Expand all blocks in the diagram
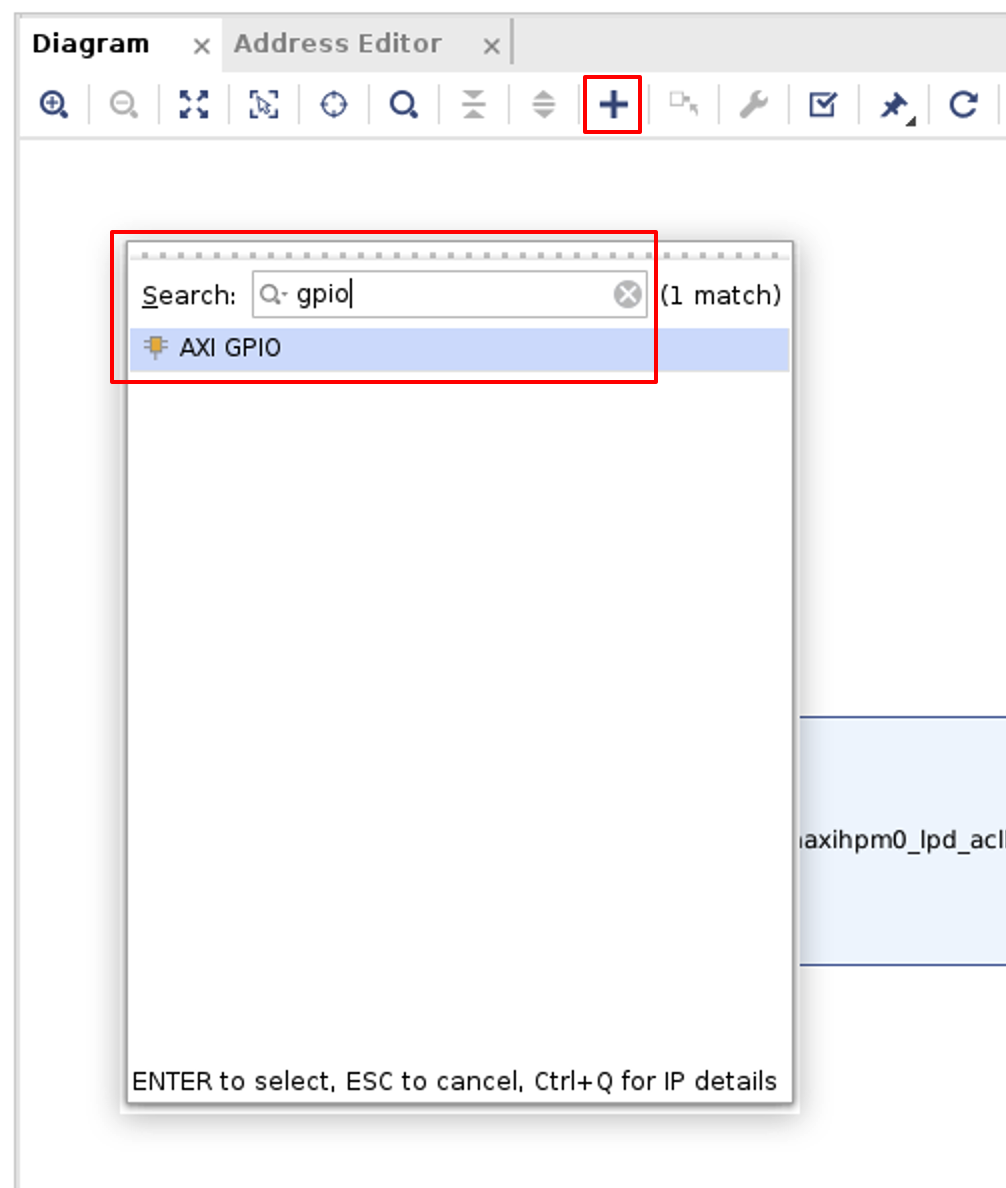The width and height of the screenshot is (1006, 1188). (543, 104)
